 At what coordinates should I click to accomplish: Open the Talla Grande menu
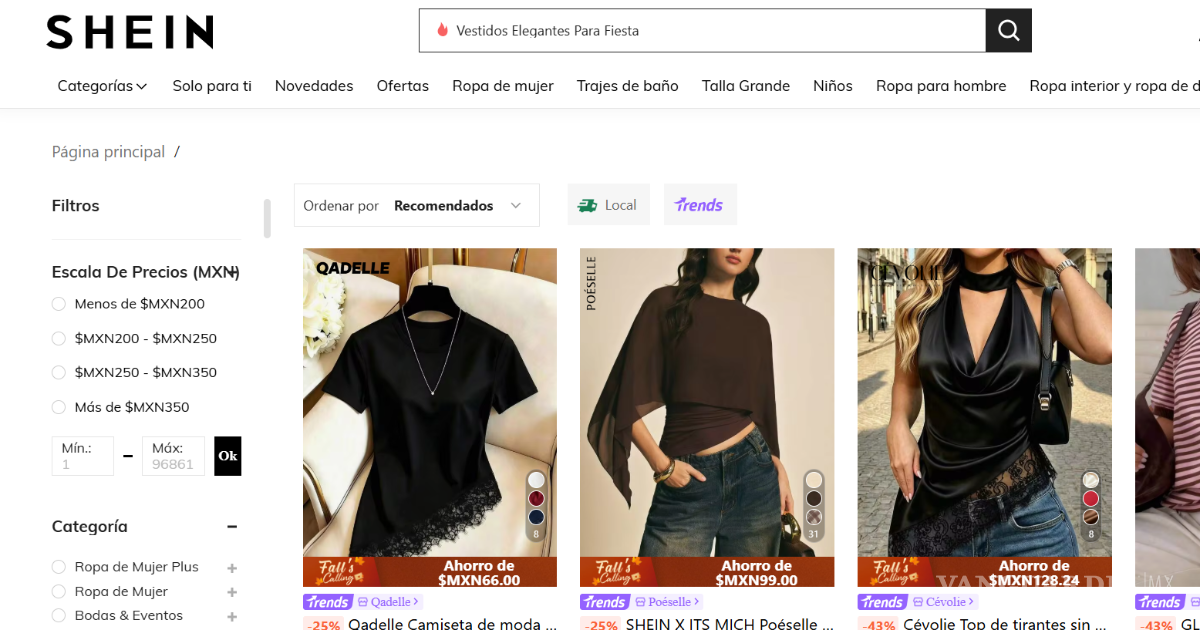click(x=746, y=86)
